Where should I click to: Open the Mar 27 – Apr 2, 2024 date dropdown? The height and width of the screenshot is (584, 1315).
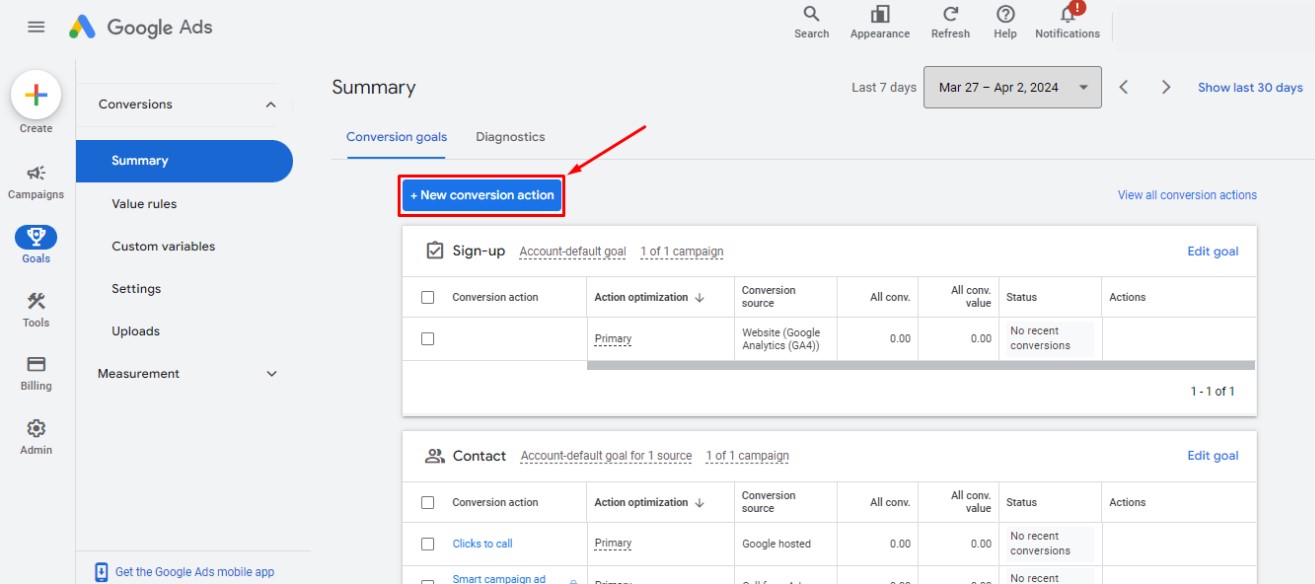point(1012,87)
